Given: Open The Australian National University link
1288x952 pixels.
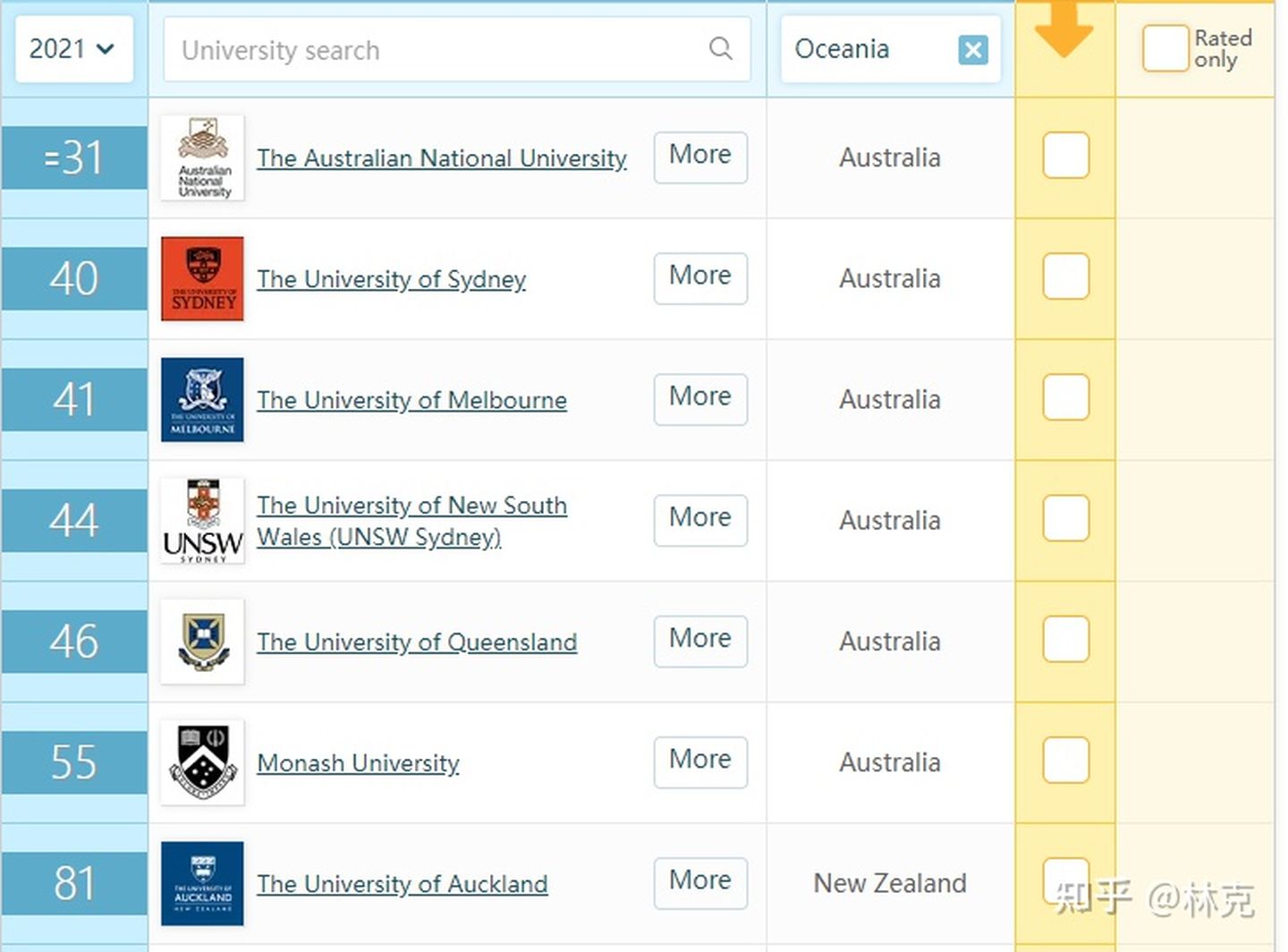Looking at the screenshot, I should [442, 158].
